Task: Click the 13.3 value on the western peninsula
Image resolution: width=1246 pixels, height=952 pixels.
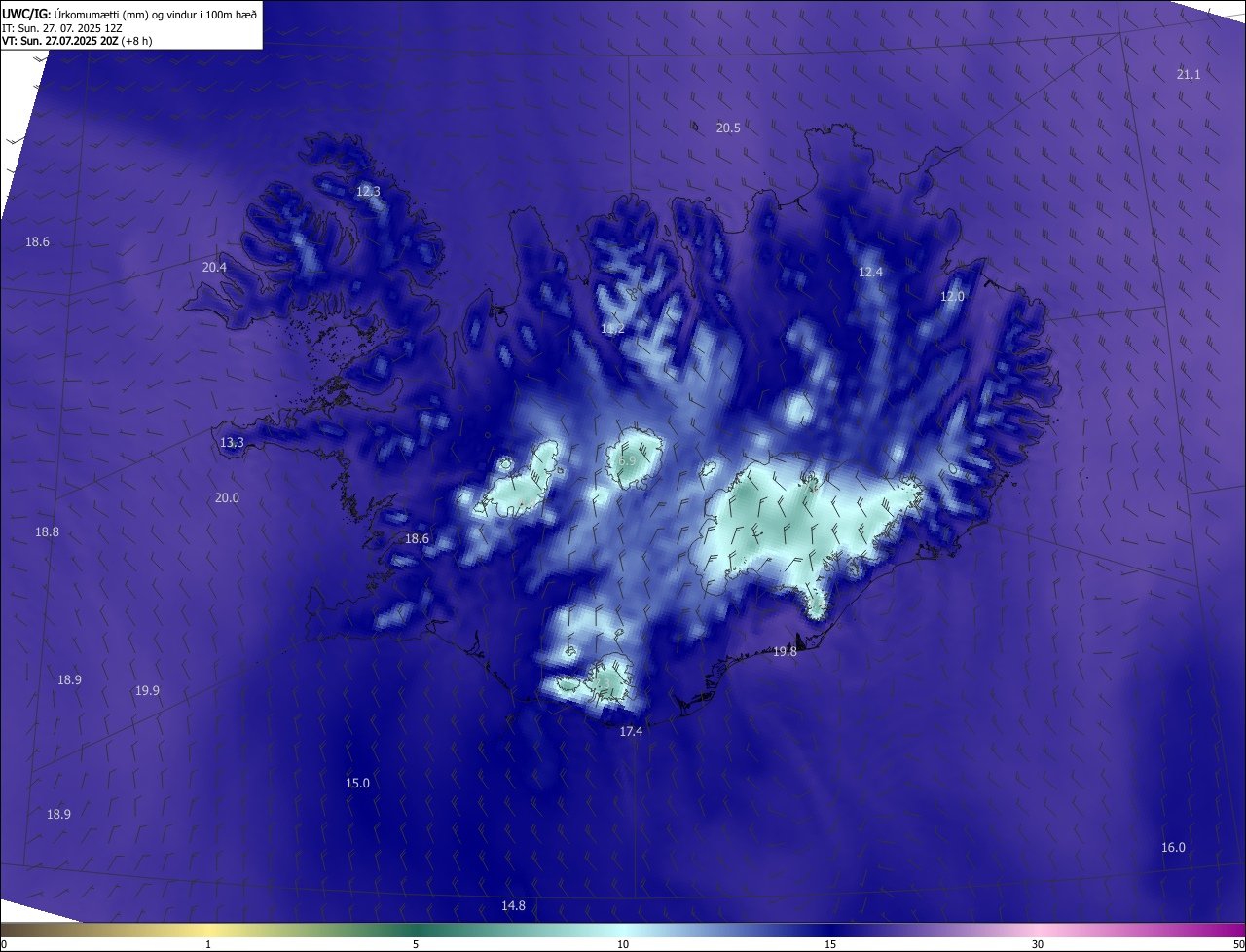Action: tap(232, 442)
